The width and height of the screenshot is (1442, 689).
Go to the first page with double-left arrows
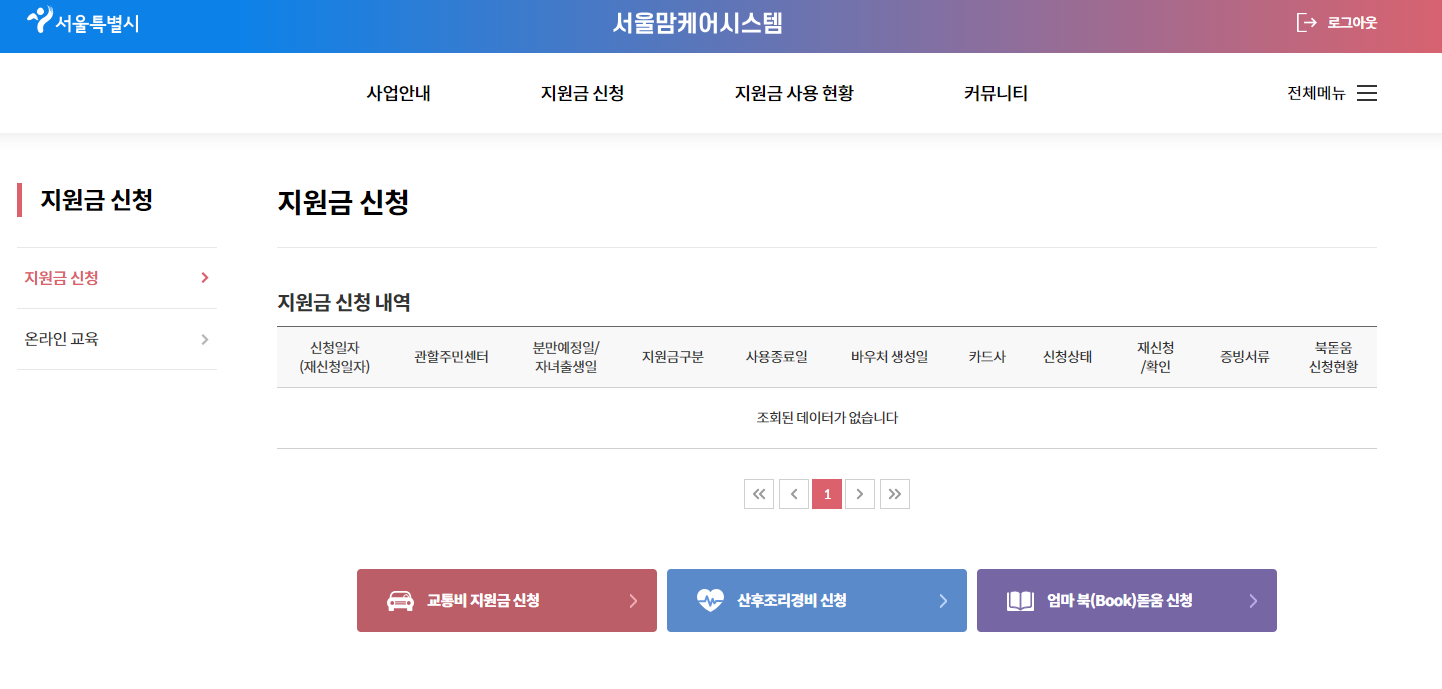click(759, 494)
